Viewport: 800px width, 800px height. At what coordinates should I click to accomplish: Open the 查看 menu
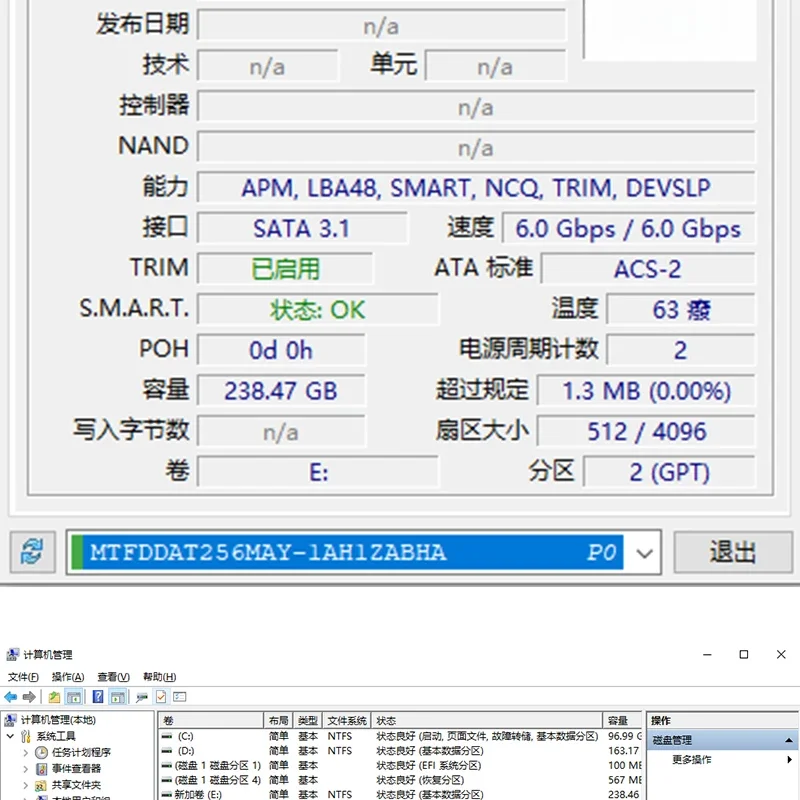tap(112, 677)
